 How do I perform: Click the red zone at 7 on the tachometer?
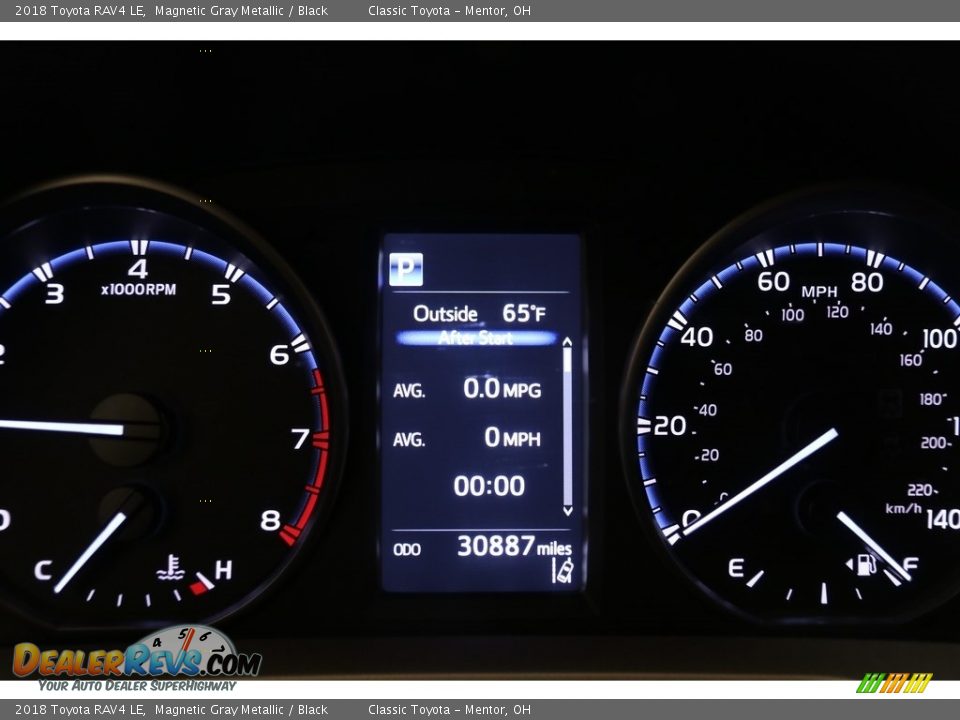click(x=320, y=438)
